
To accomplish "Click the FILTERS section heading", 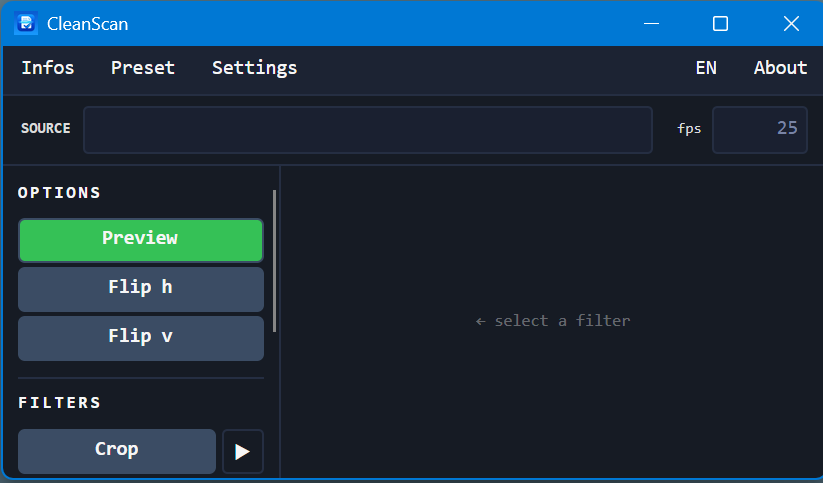I will click(60, 403).
